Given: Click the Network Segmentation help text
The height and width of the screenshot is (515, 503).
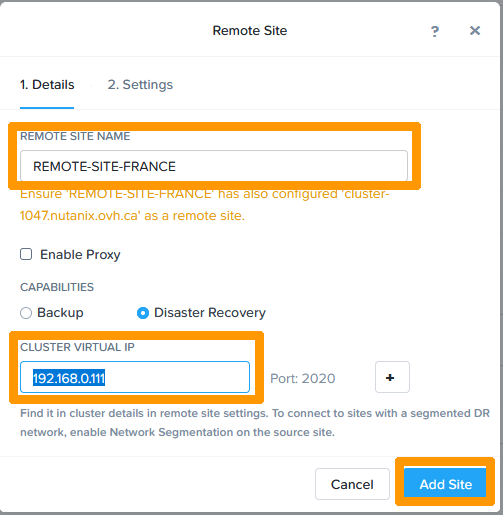Looking at the screenshot, I should click(255, 423).
